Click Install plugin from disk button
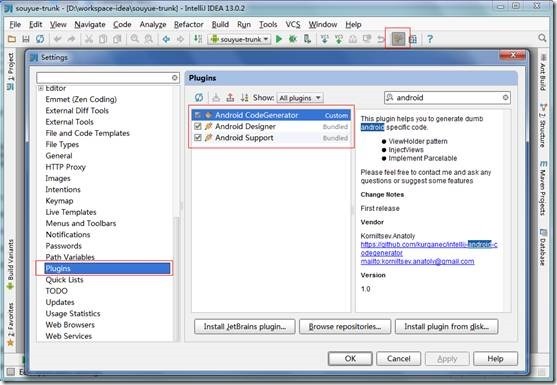557x385 pixels. coord(447,326)
